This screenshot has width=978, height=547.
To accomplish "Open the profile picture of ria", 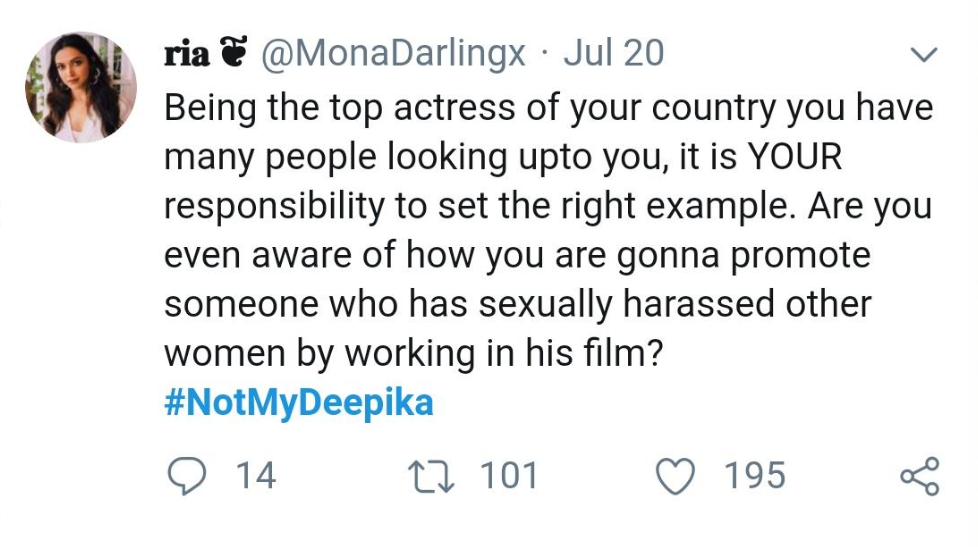I will [80, 87].
